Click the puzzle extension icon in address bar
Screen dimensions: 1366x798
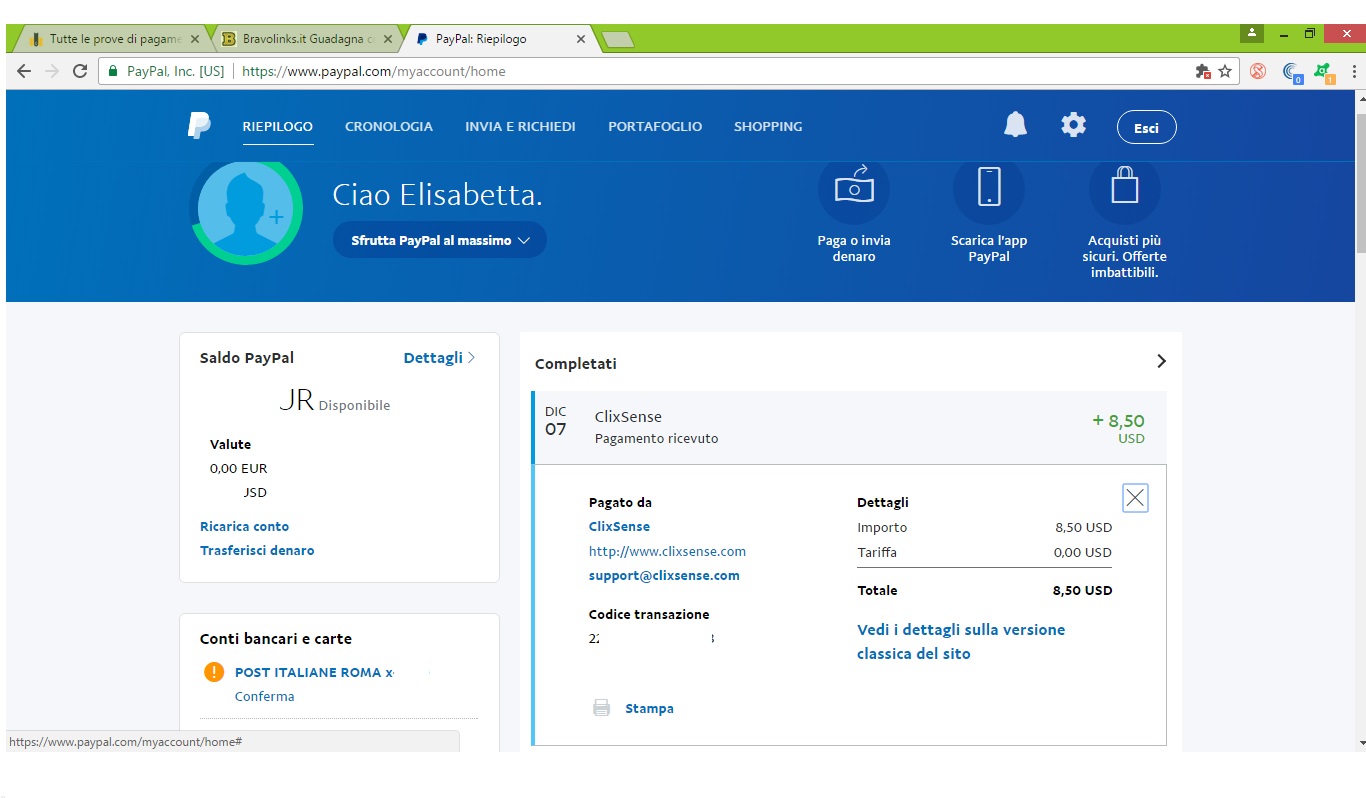coord(1203,71)
